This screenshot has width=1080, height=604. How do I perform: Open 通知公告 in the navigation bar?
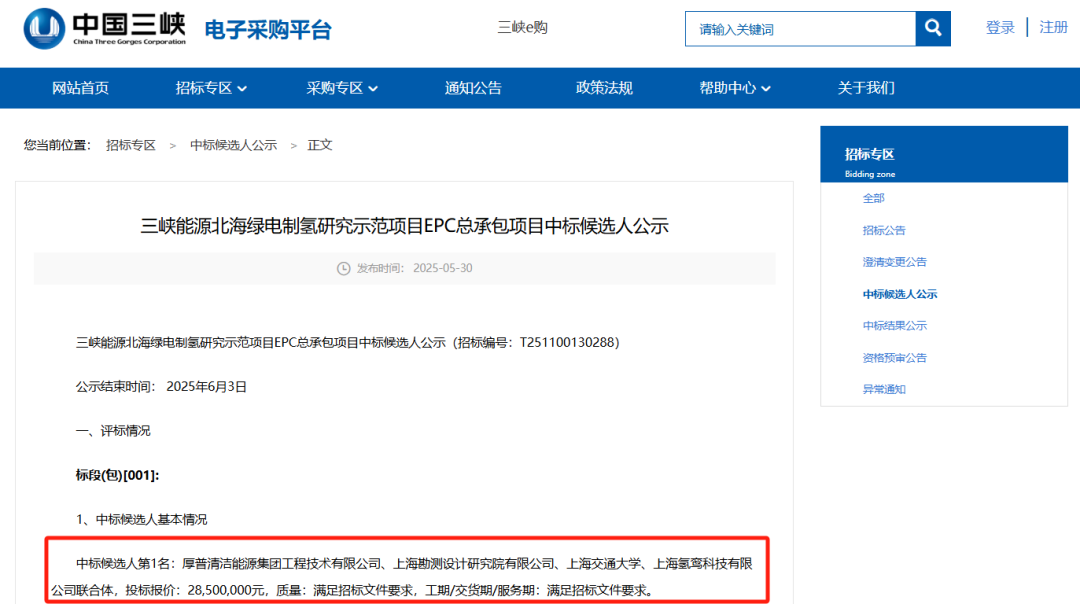click(x=473, y=88)
